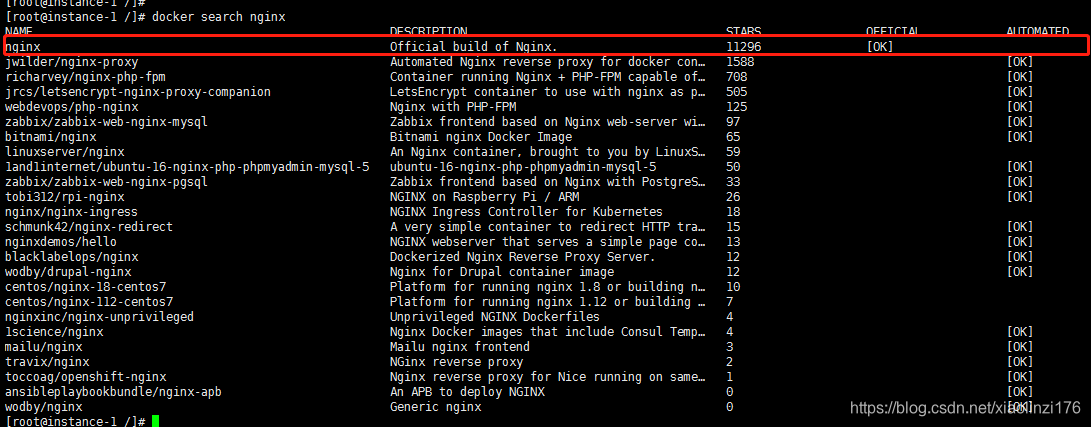Click the 'tobi312/rpi-nginx' image name

(x=65, y=197)
